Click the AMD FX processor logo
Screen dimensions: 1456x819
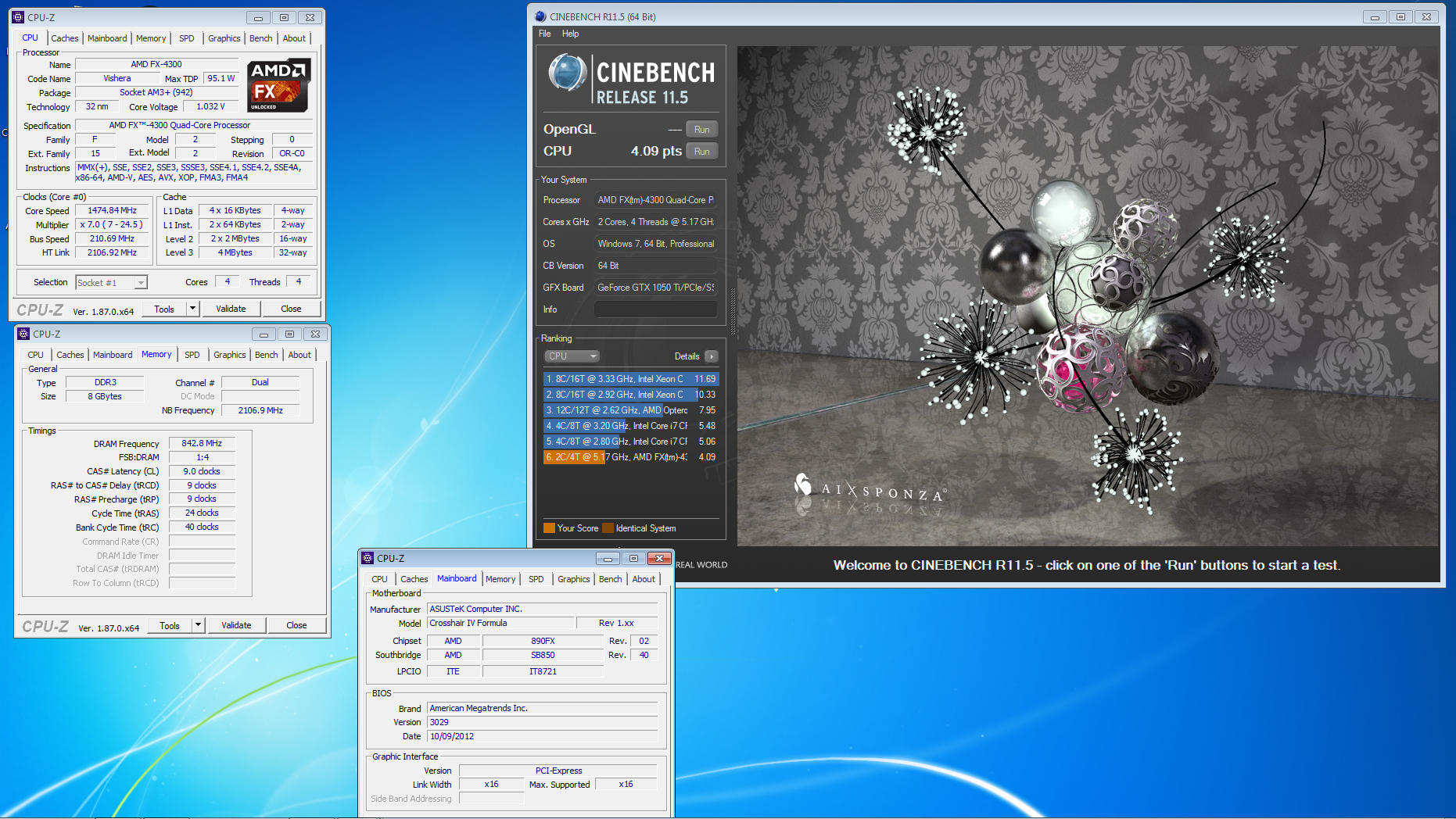click(x=279, y=85)
